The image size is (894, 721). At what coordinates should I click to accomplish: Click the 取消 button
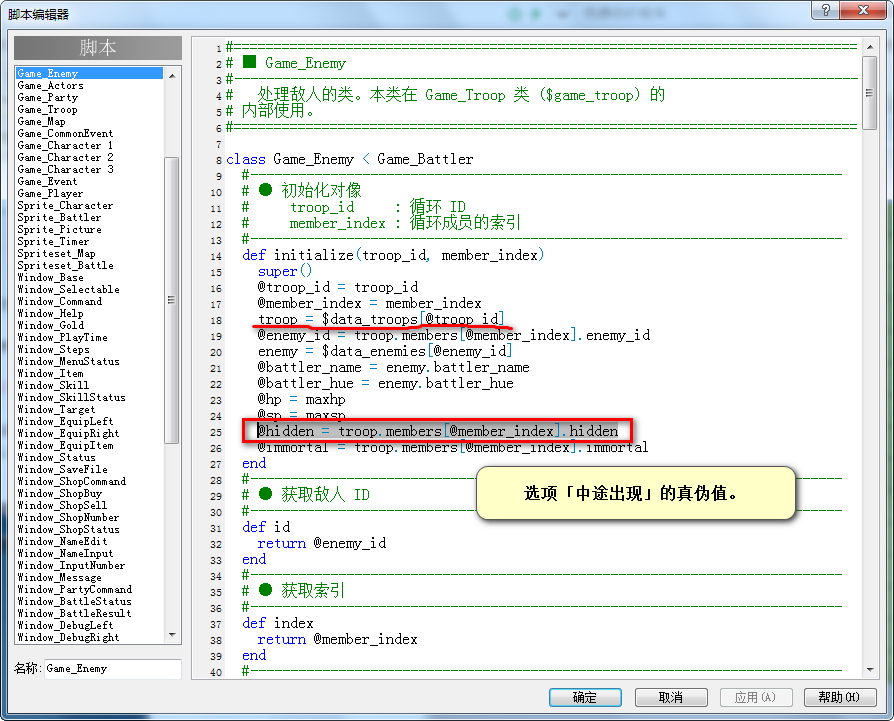[x=671, y=697]
